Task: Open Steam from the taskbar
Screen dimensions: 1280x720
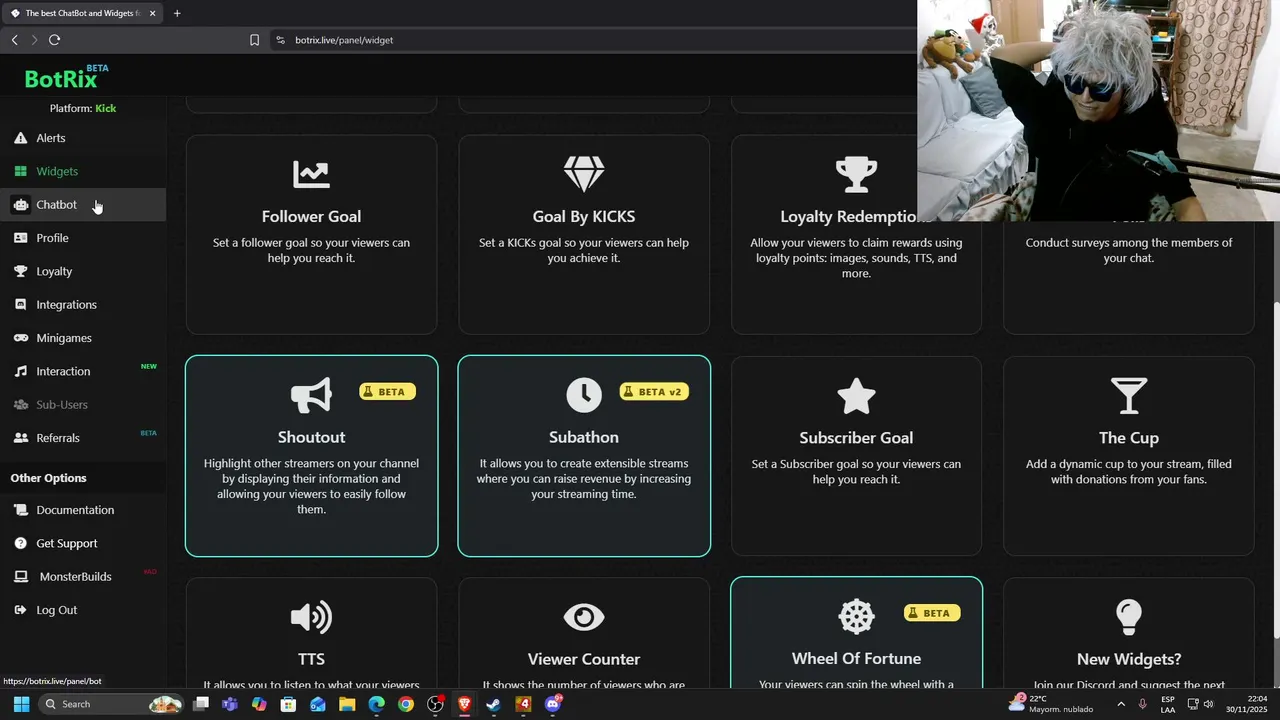Action: tap(493, 704)
